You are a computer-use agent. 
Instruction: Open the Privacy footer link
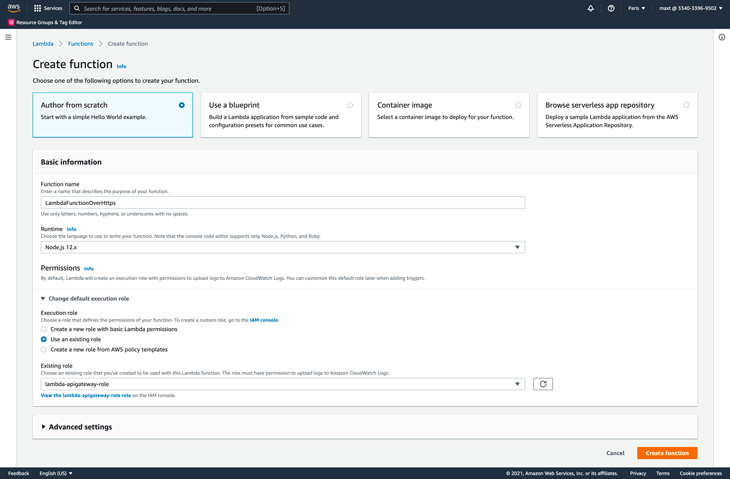[x=638, y=473]
